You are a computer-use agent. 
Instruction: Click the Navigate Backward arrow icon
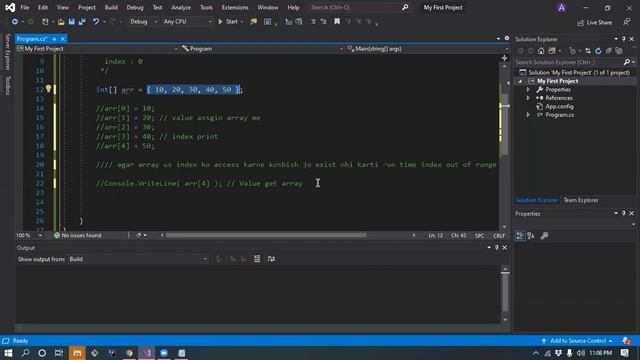(x=15, y=22)
